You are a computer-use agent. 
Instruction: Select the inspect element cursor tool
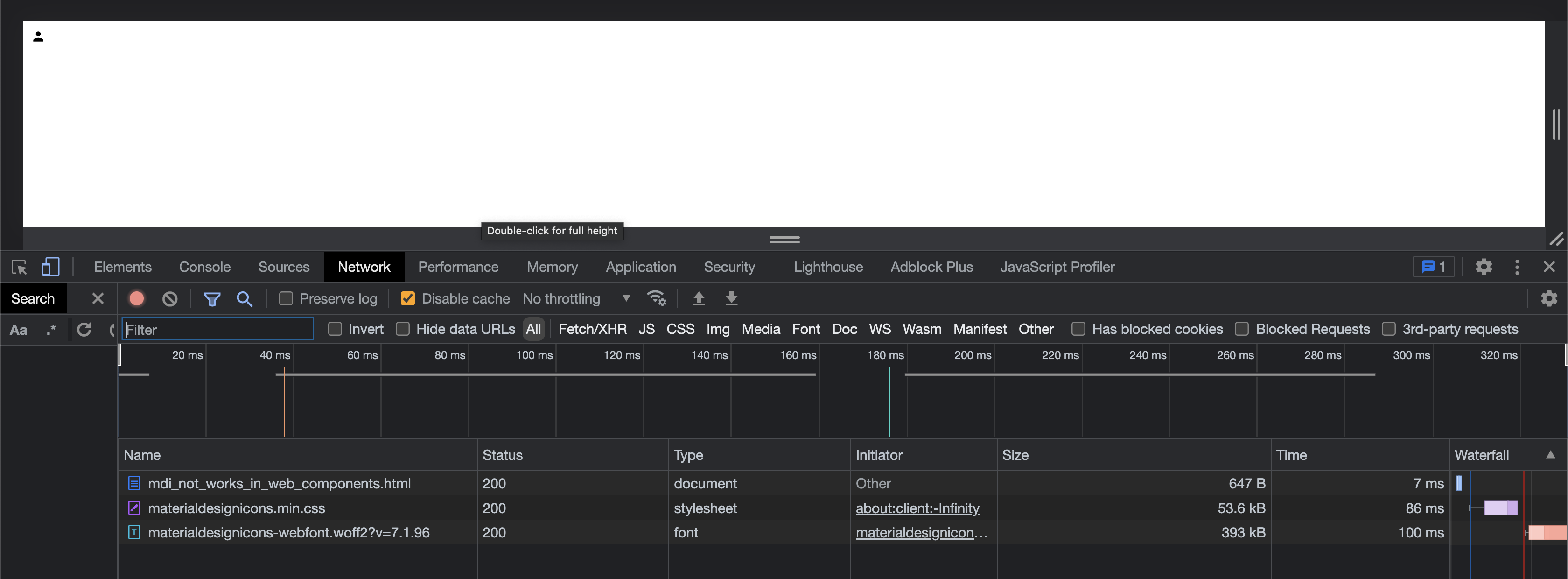18,267
